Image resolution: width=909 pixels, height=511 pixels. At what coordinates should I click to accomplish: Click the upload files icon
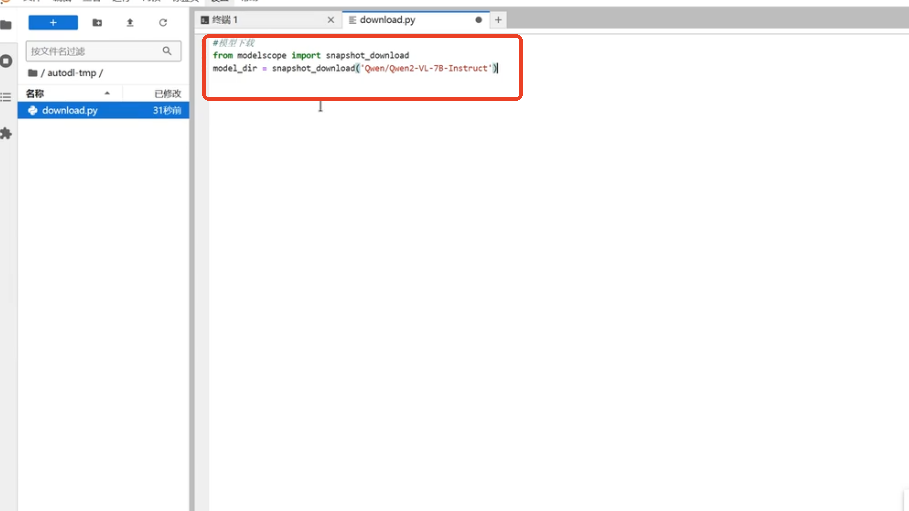pos(130,23)
